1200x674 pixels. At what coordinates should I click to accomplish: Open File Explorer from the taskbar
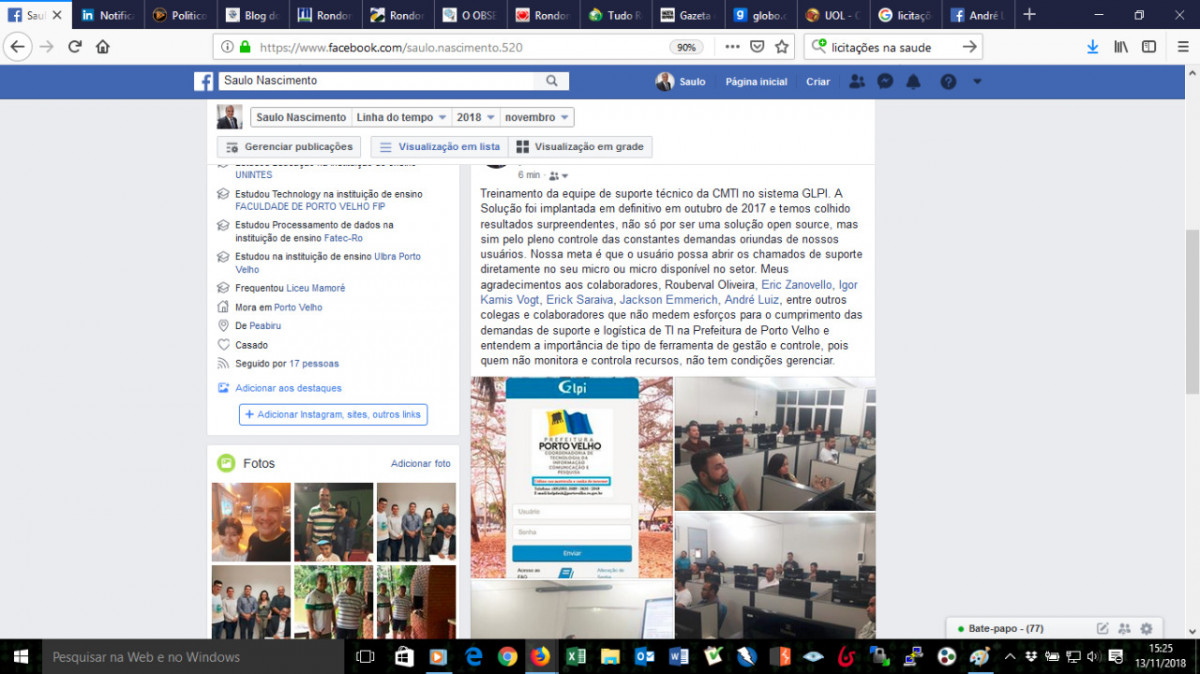coord(610,657)
